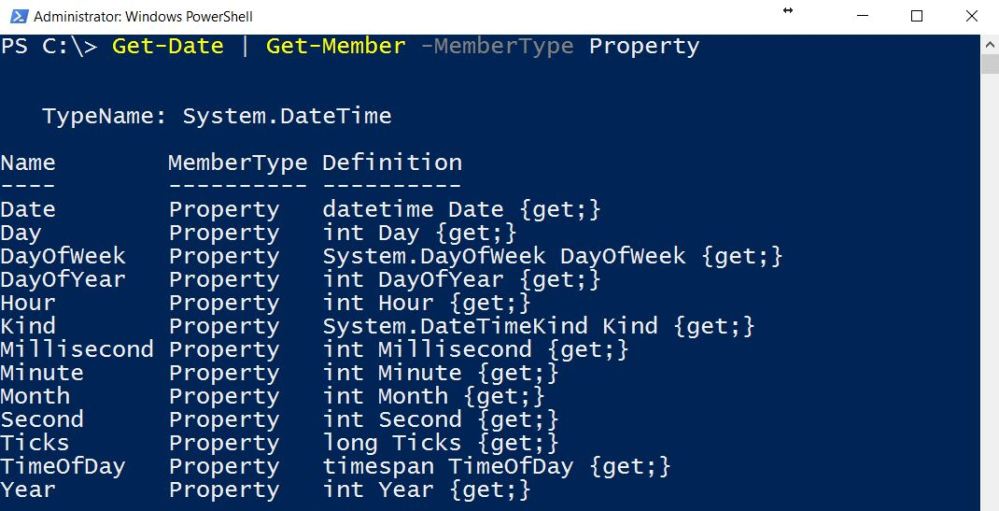Click the Definition column header
Viewport: 999px width, 511px height.
[x=392, y=163]
